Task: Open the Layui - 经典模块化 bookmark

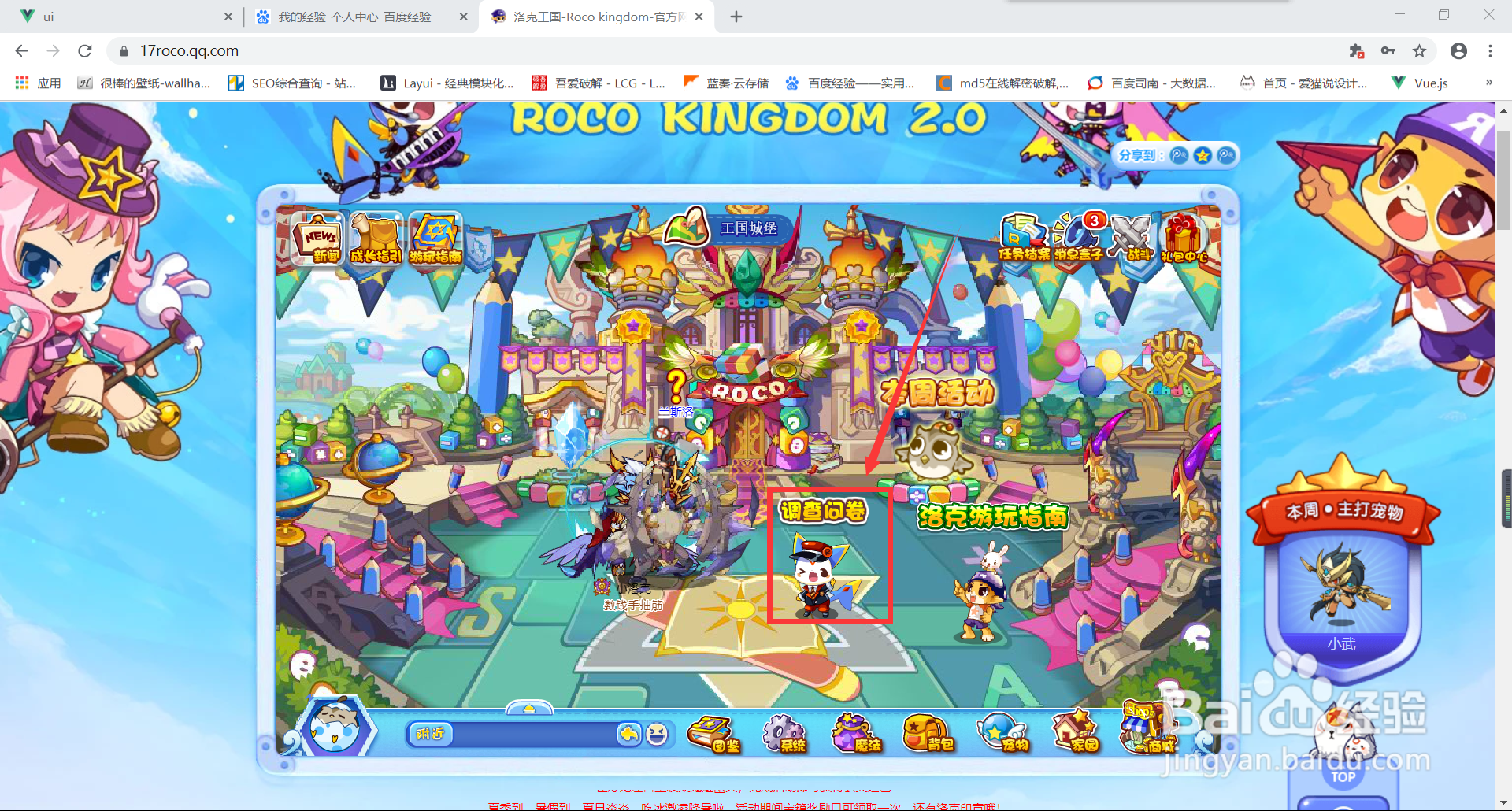Action: click(447, 83)
